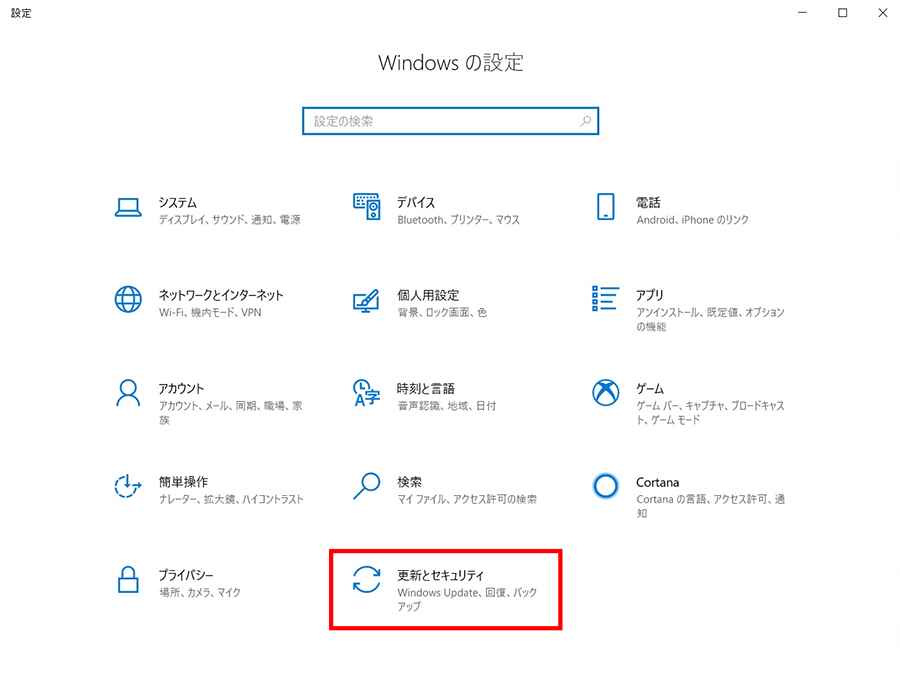
Task: Click the text Android、iPhone のリンク
Action: coord(693,220)
